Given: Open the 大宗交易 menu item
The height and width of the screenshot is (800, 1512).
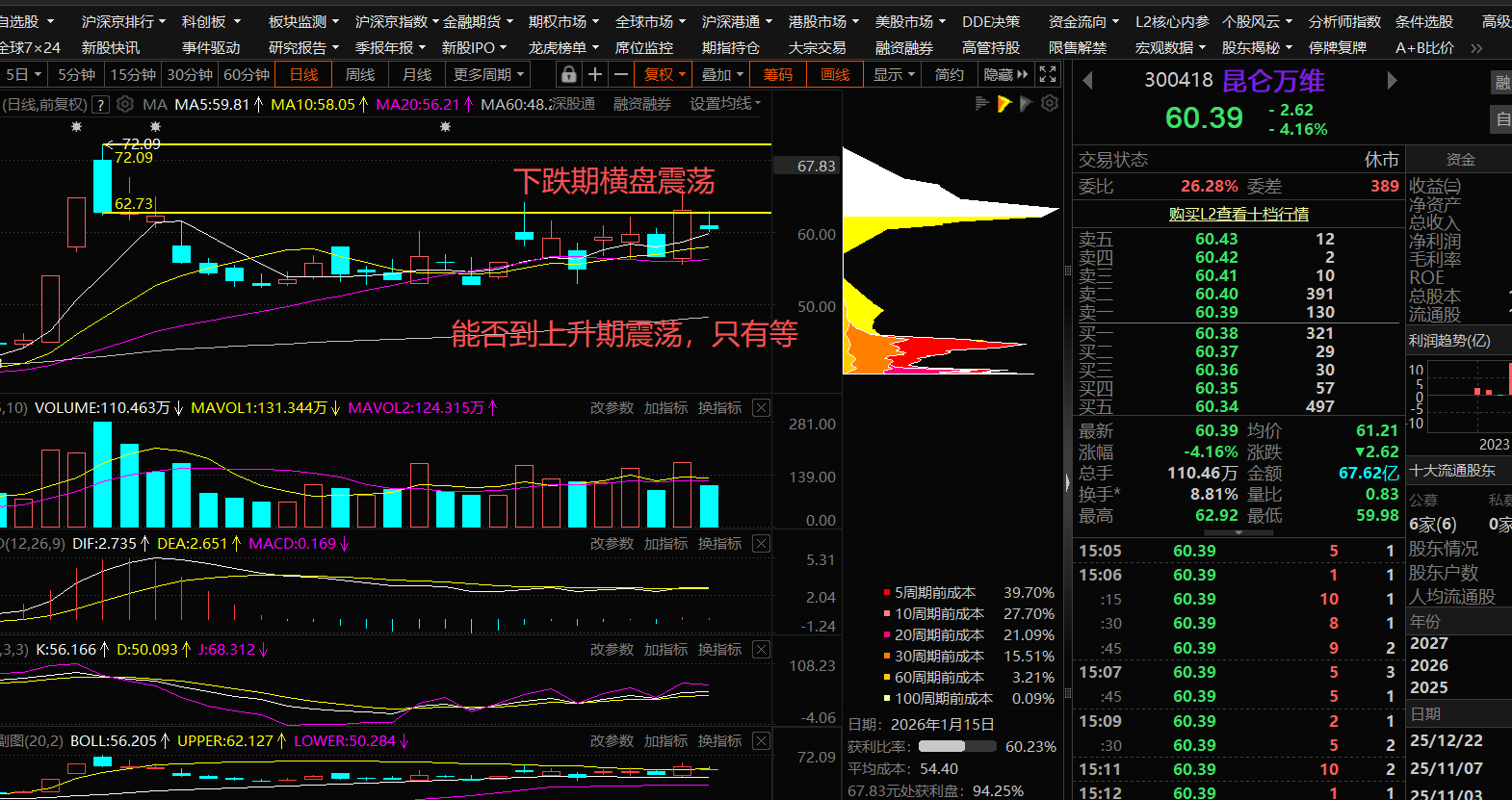Looking at the screenshot, I should (x=817, y=47).
